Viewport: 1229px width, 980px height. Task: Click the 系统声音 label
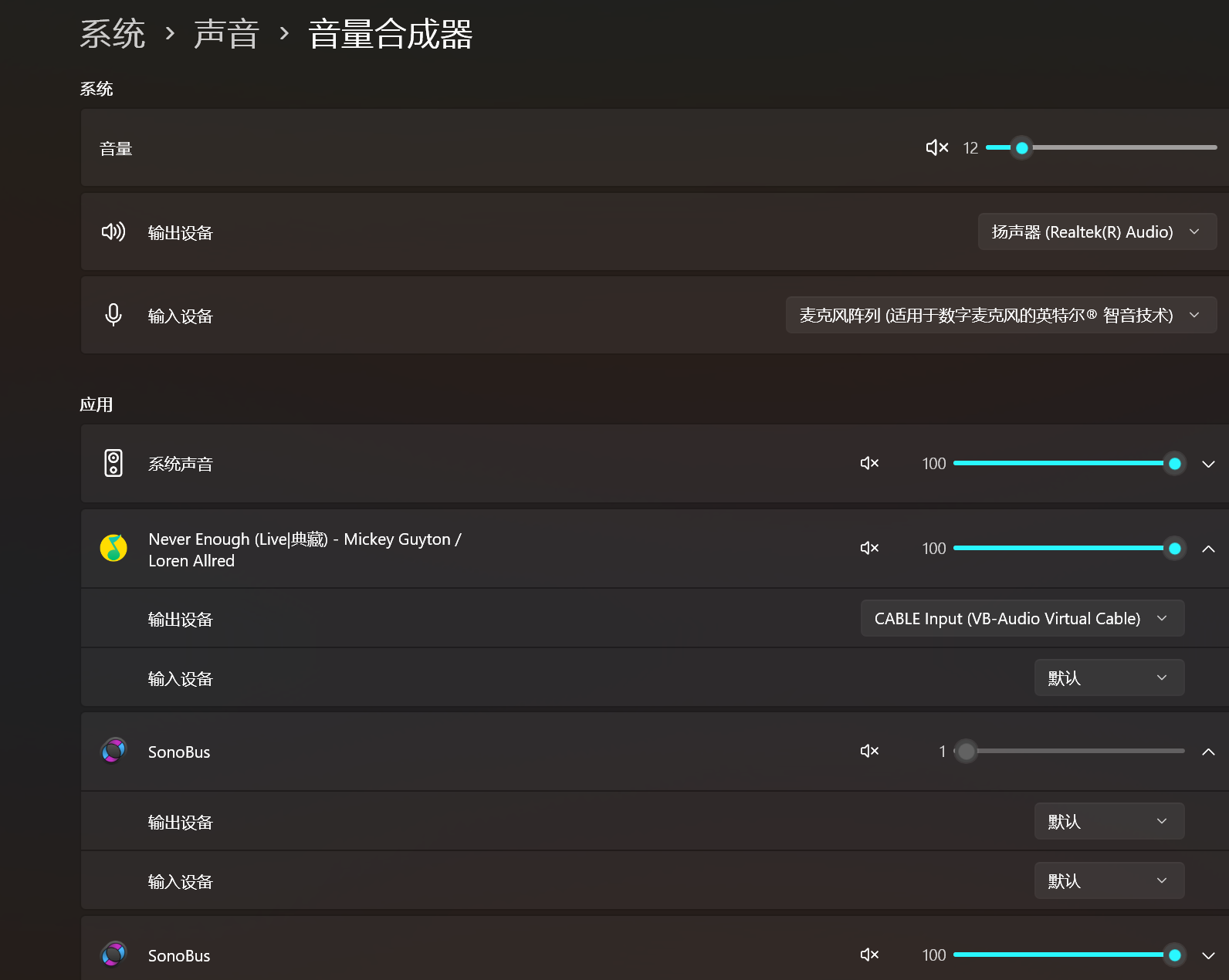point(181,464)
